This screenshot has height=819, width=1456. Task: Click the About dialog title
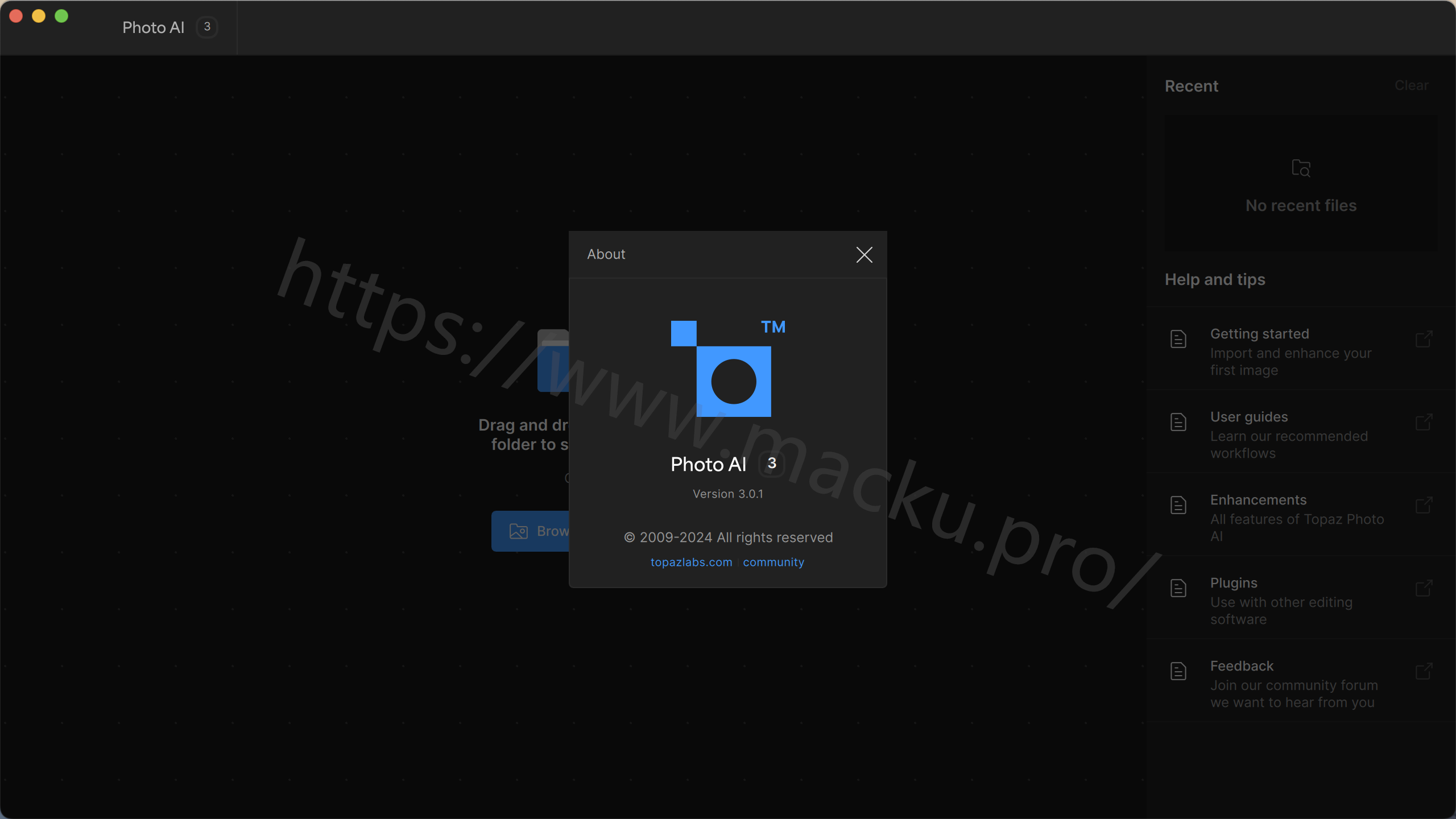606,254
